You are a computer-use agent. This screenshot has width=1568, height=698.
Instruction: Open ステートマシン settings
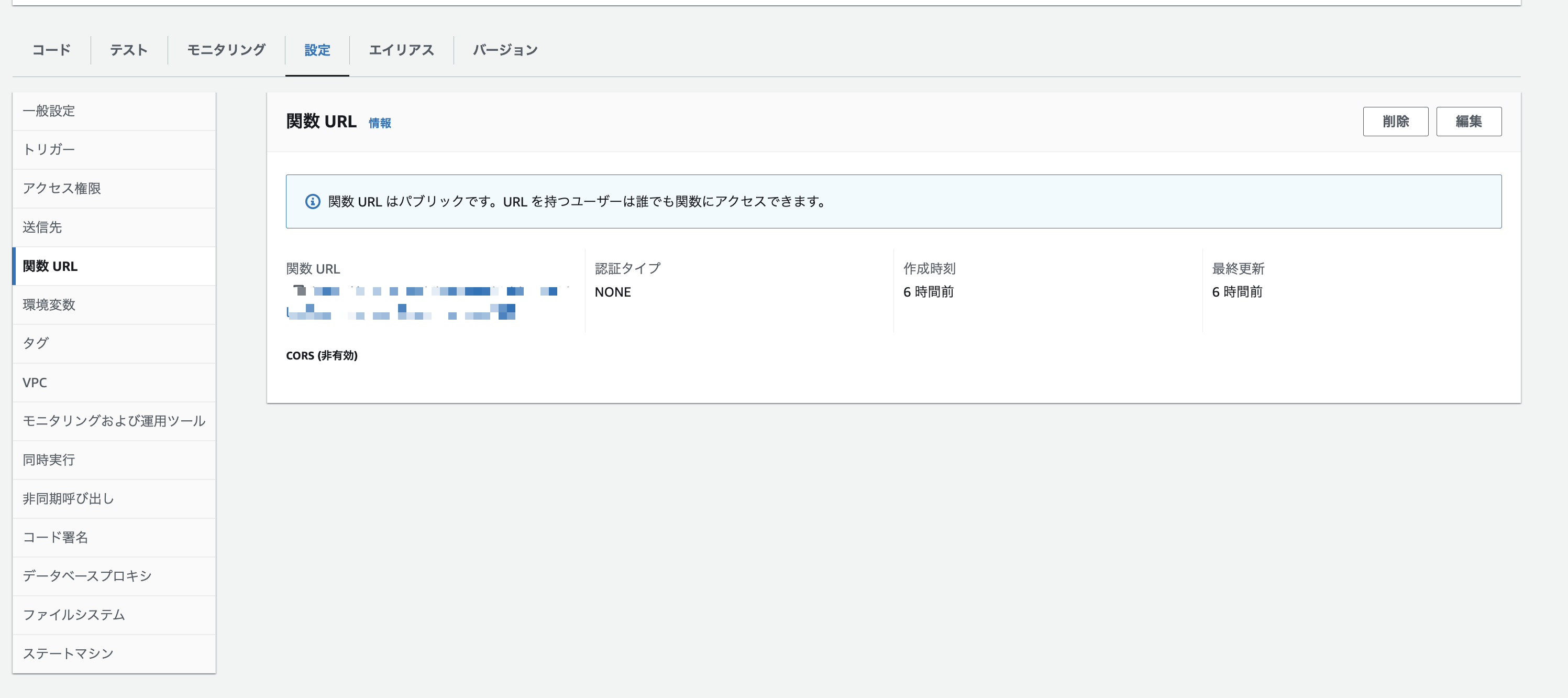click(x=68, y=653)
